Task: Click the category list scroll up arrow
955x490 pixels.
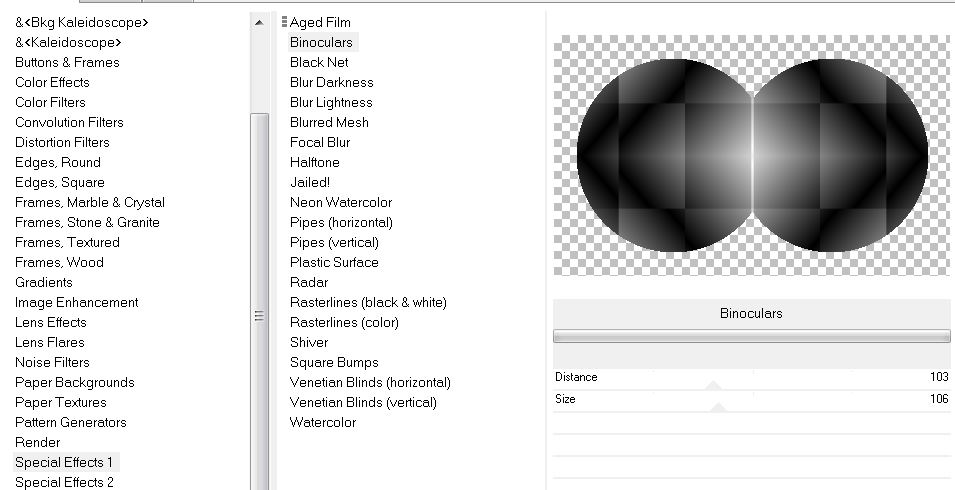Action: 259,23
